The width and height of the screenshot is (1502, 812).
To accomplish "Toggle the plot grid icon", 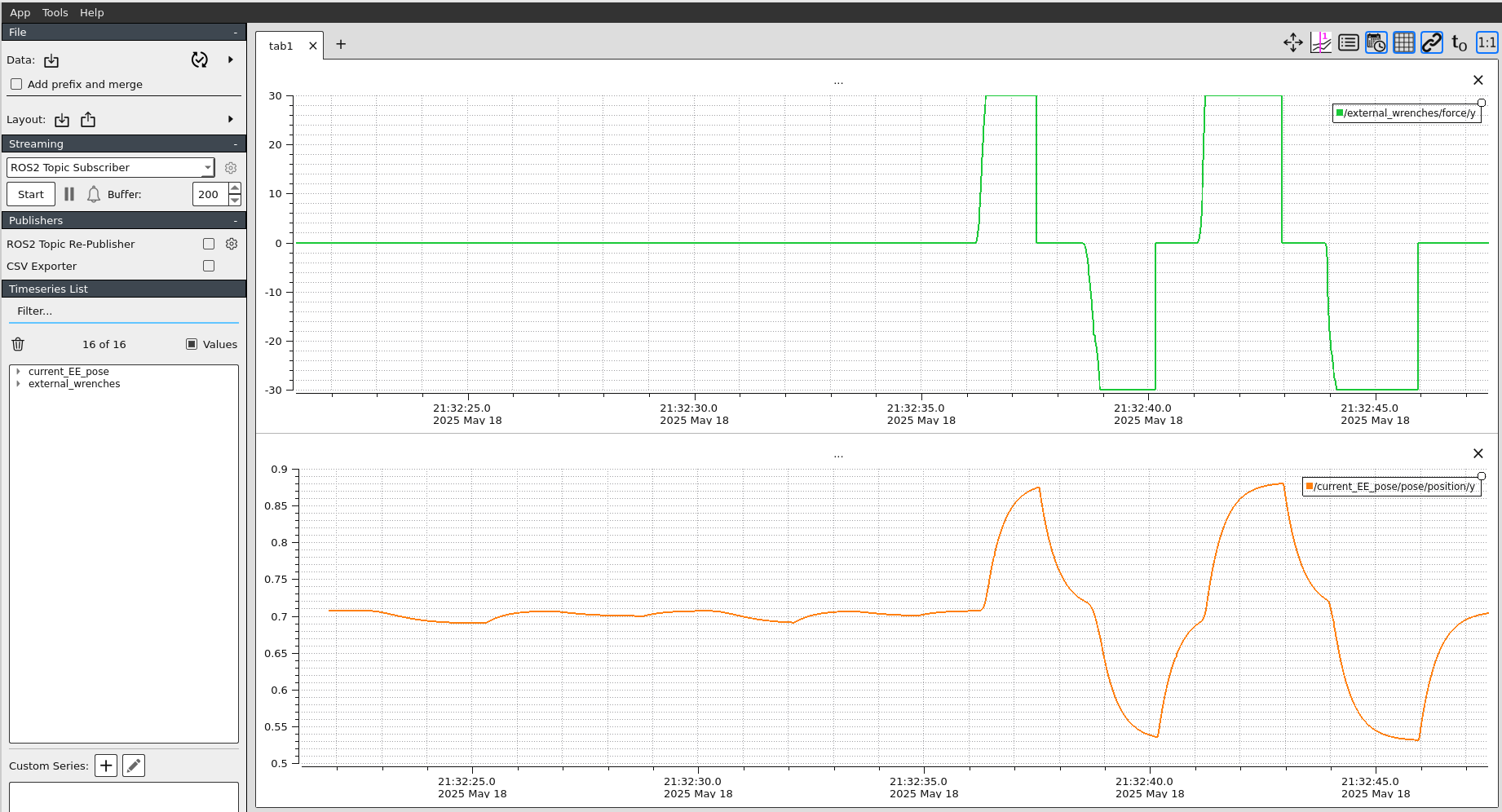I will tap(1403, 43).
